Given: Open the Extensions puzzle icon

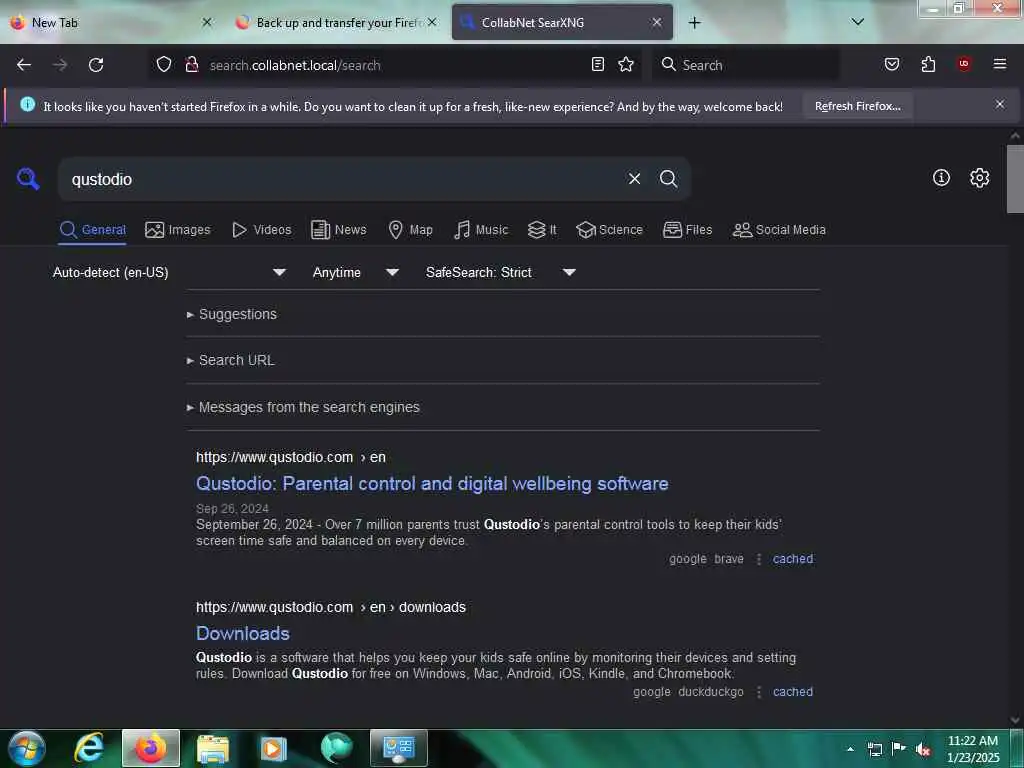Looking at the screenshot, I should 928,64.
